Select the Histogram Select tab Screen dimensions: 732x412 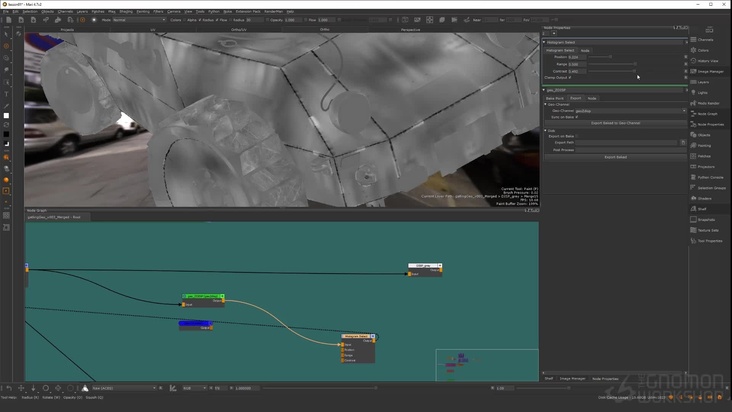(560, 50)
